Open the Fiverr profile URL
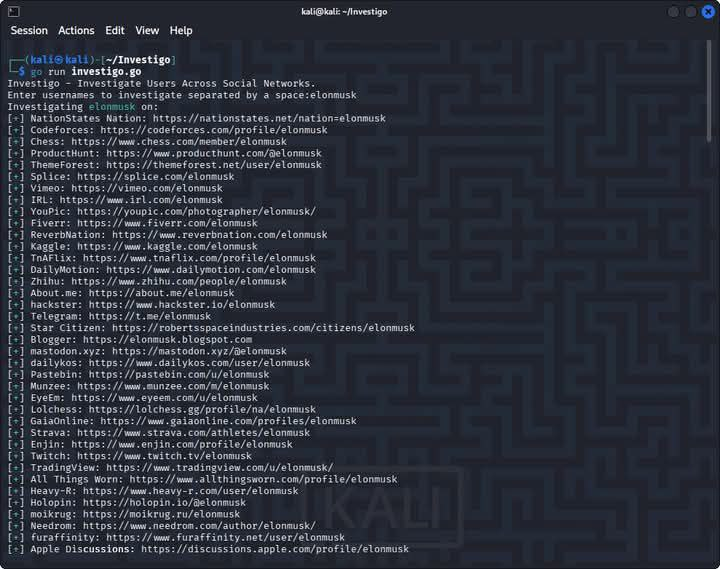 coord(168,223)
